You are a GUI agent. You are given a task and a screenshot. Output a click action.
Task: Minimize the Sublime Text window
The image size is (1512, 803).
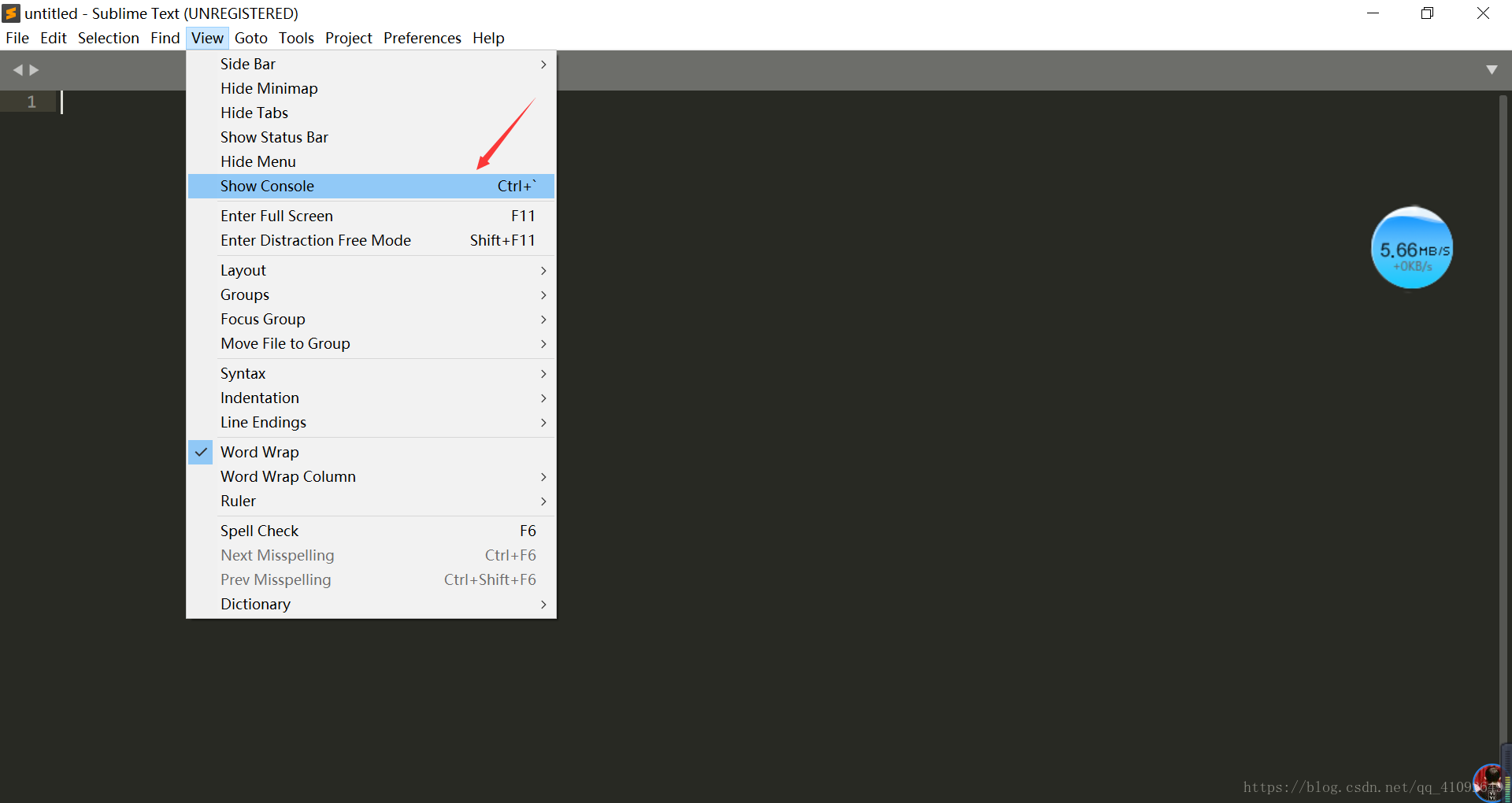point(1373,13)
